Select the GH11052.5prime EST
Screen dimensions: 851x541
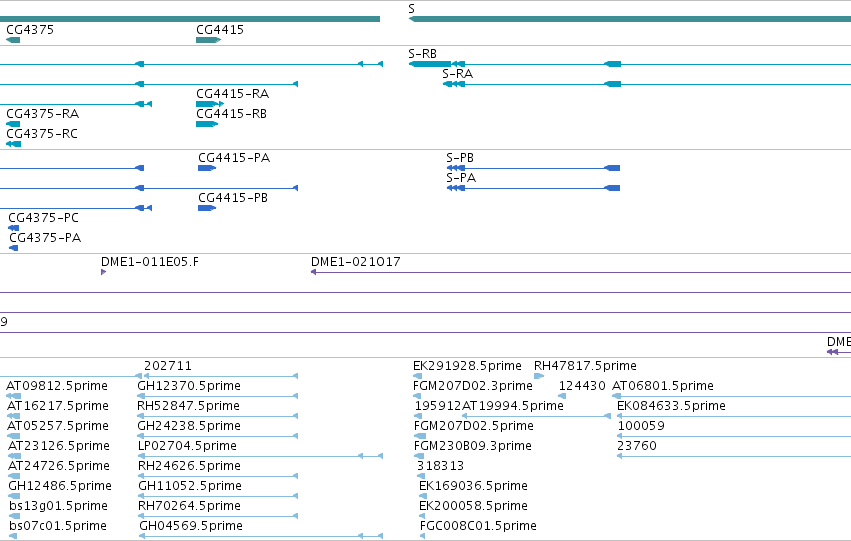click(x=190, y=486)
